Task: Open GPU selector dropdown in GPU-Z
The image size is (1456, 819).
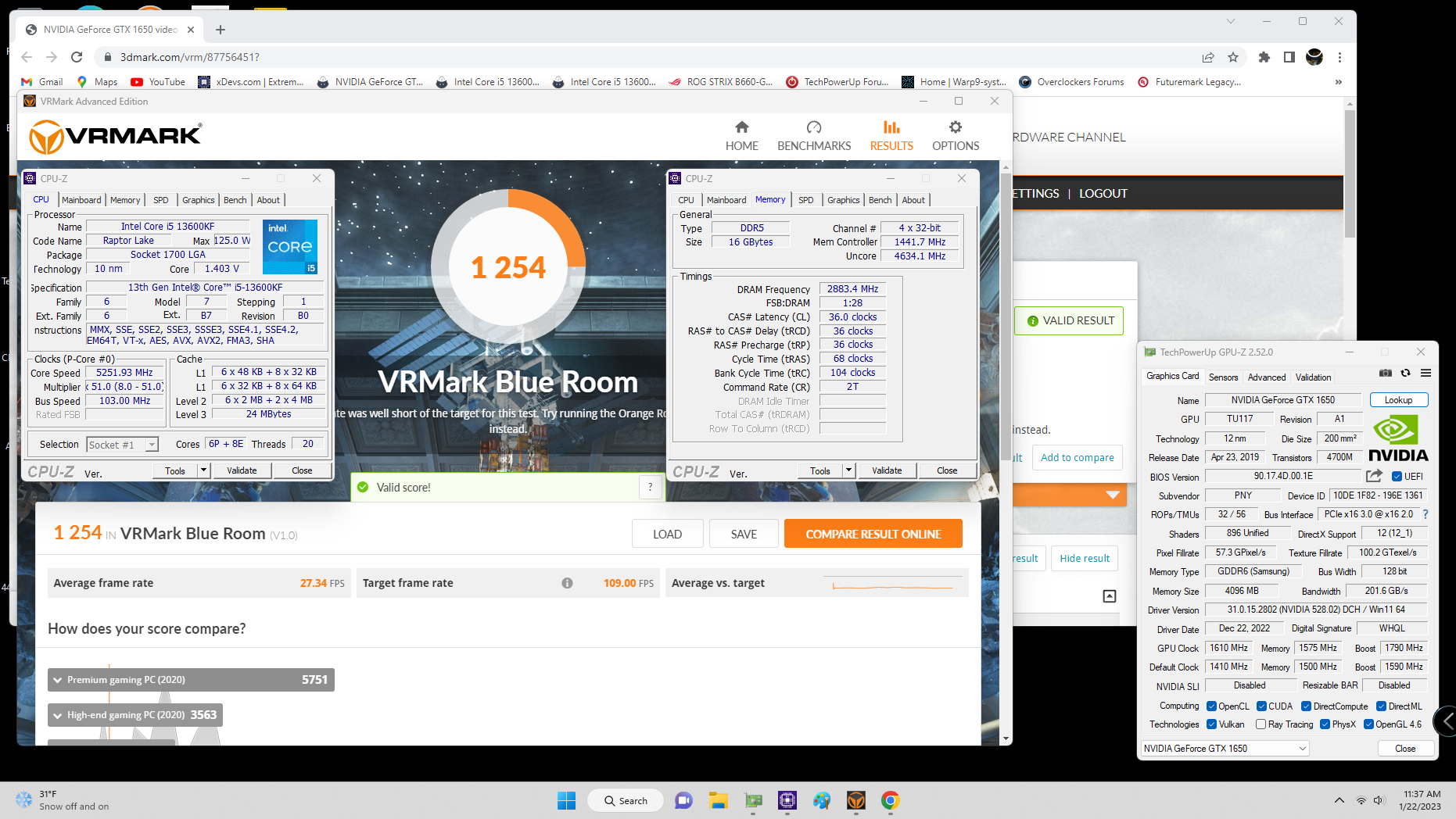Action: [x=1225, y=749]
